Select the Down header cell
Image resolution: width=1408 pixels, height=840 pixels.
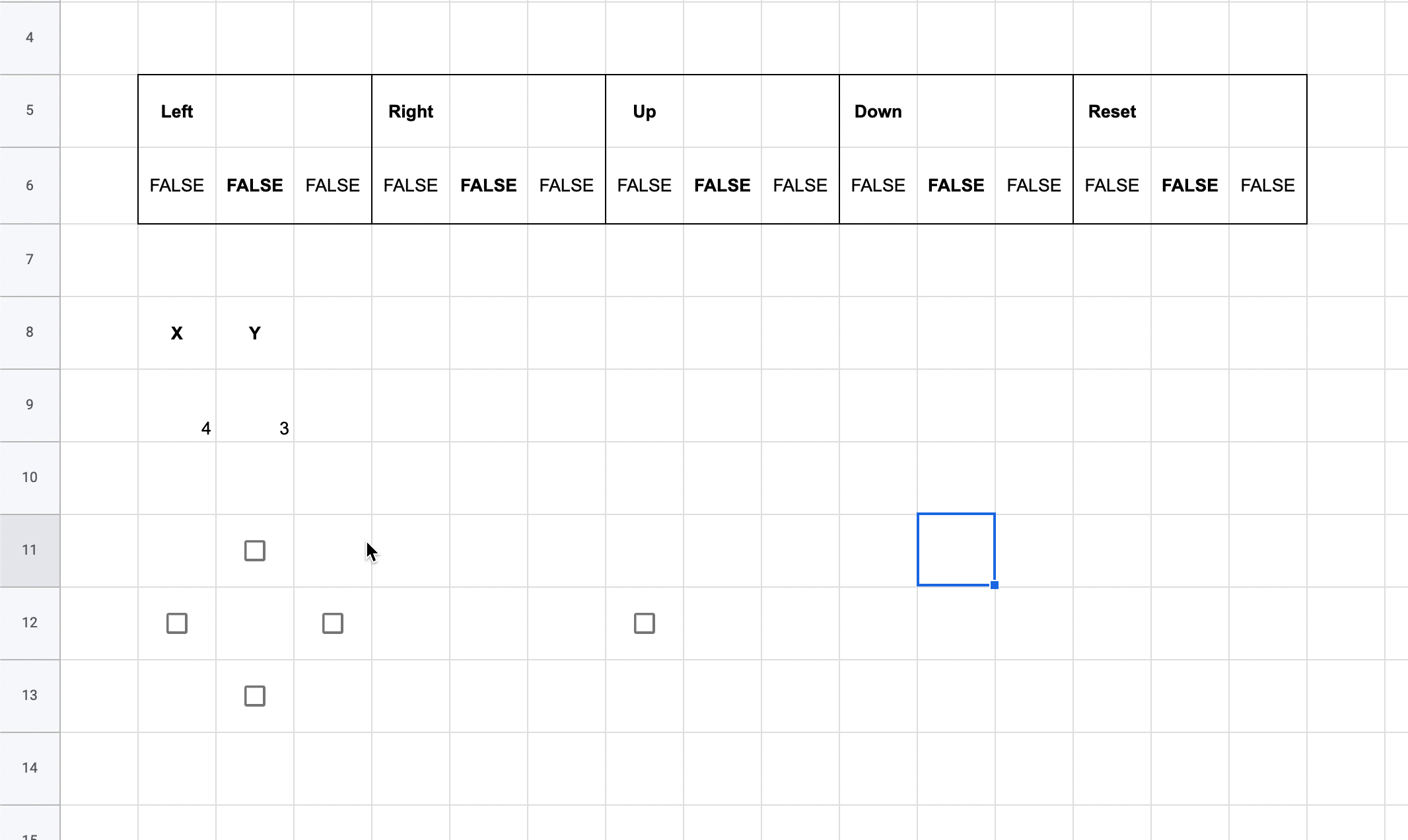point(878,111)
